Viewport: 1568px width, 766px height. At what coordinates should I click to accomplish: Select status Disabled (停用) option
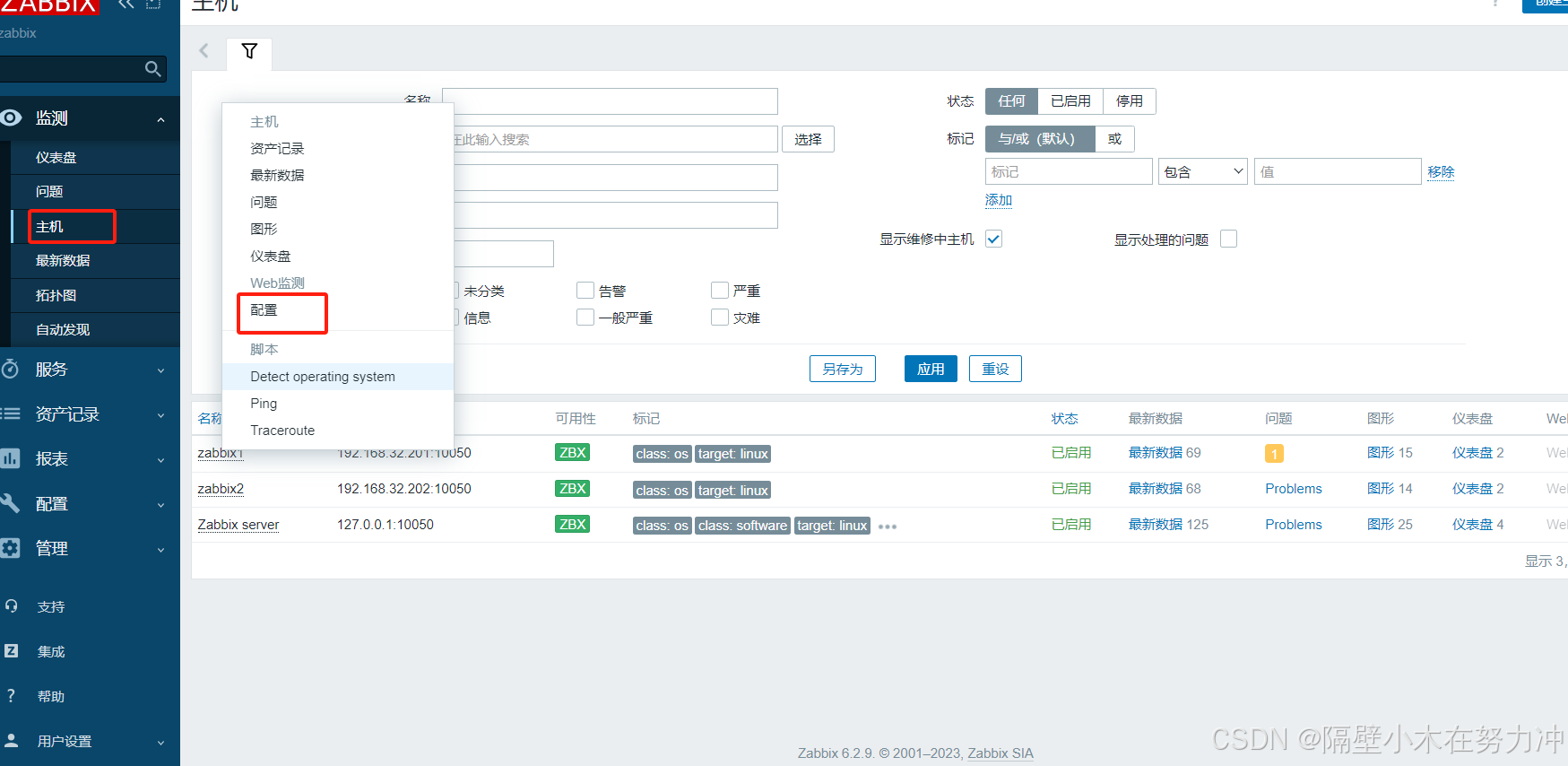coord(1130,101)
